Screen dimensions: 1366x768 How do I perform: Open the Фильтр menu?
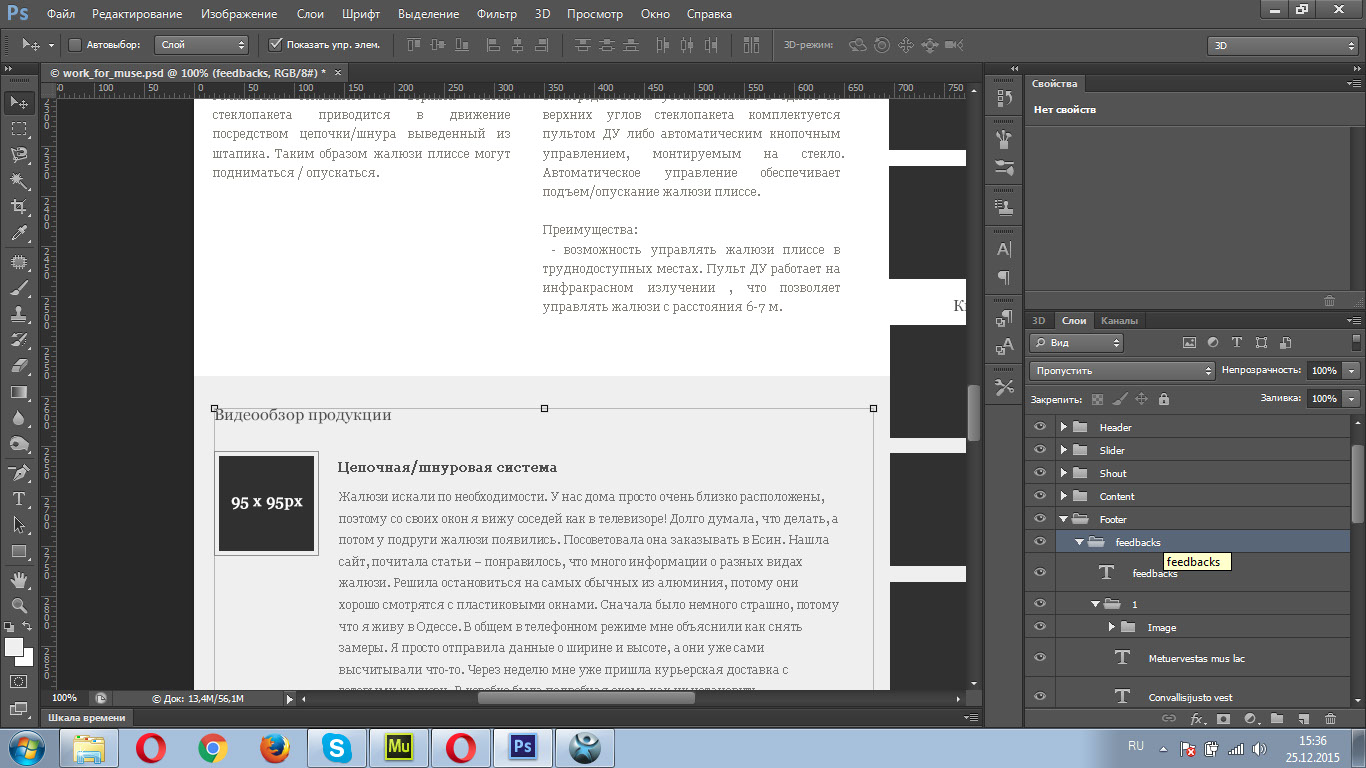pyautogui.click(x=496, y=14)
